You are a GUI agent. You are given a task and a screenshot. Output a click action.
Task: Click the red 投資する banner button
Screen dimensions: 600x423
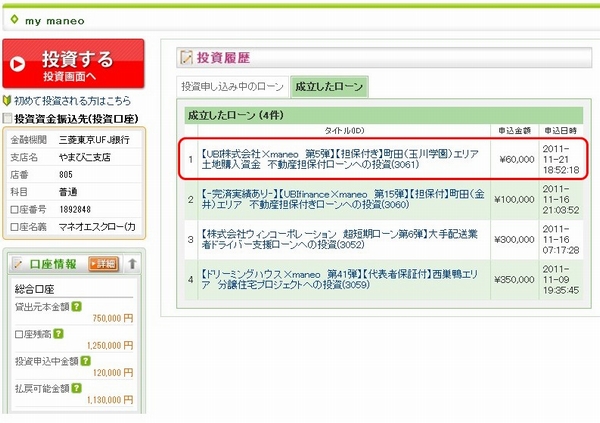point(73,64)
